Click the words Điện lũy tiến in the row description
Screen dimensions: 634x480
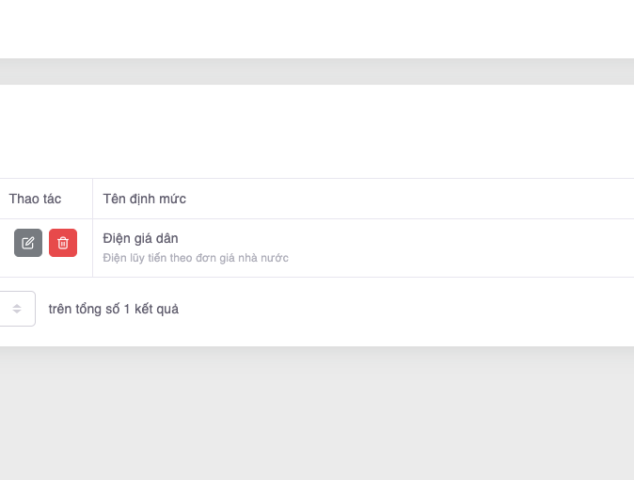(x=131, y=258)
